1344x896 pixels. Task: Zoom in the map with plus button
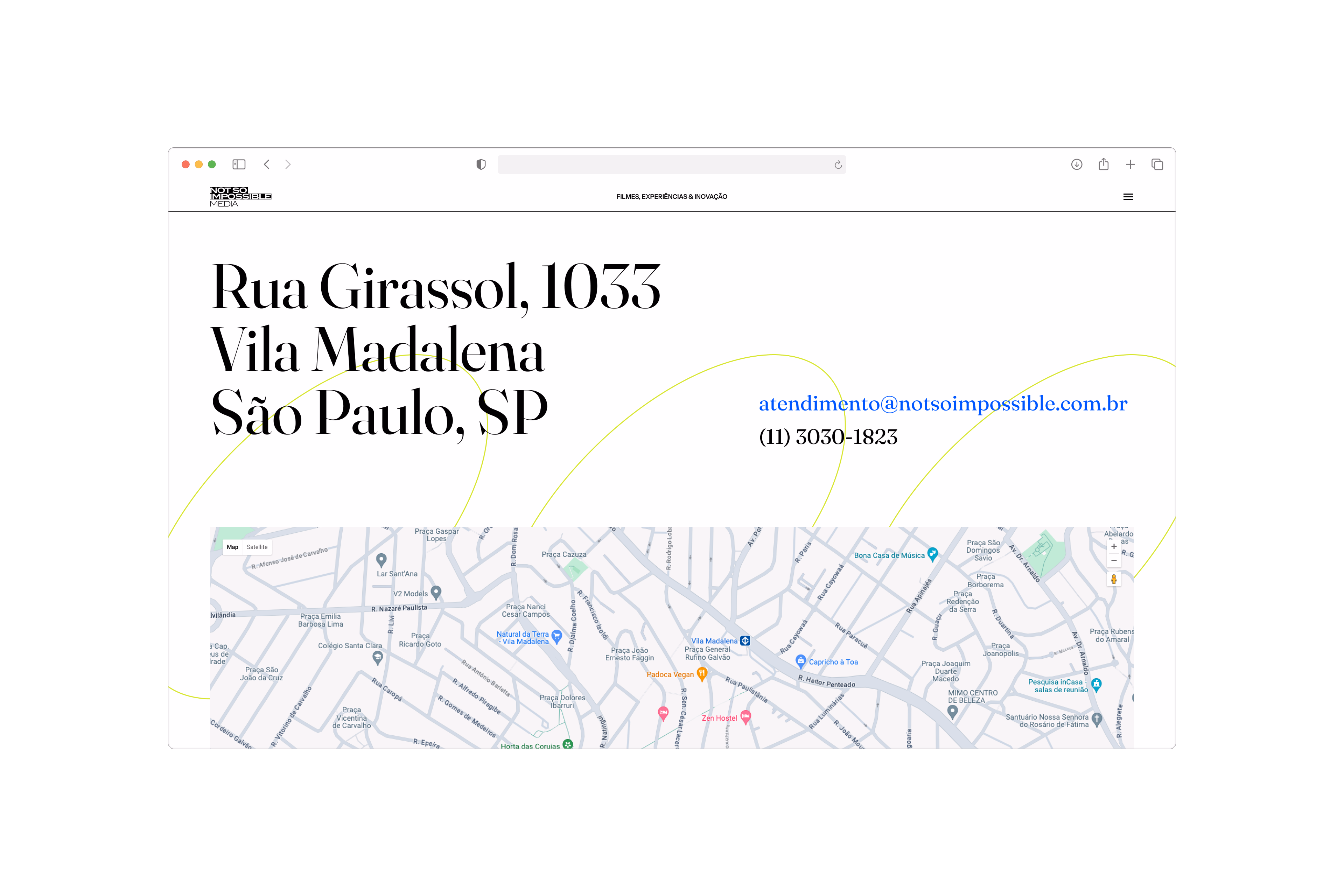pos(1114,546)
